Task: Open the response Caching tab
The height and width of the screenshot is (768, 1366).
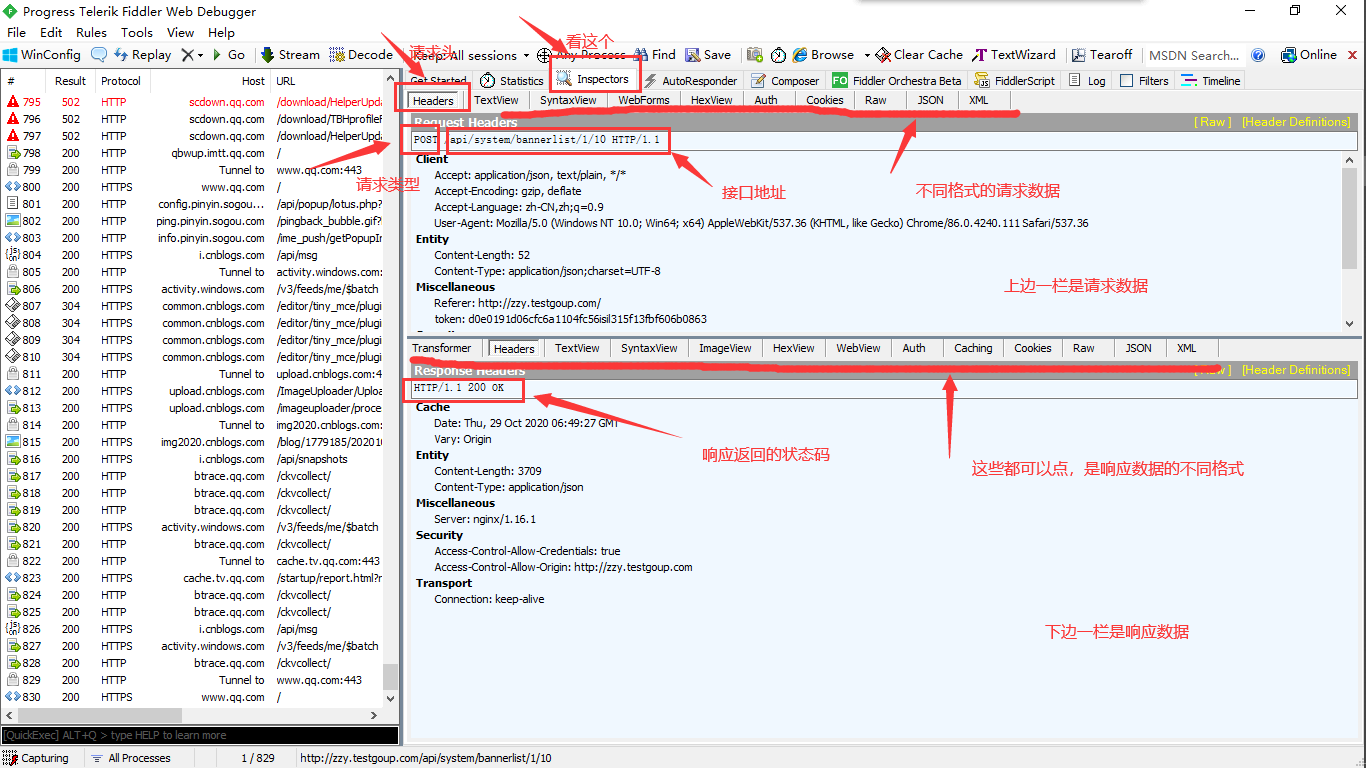Action: (x=973, y=348)
